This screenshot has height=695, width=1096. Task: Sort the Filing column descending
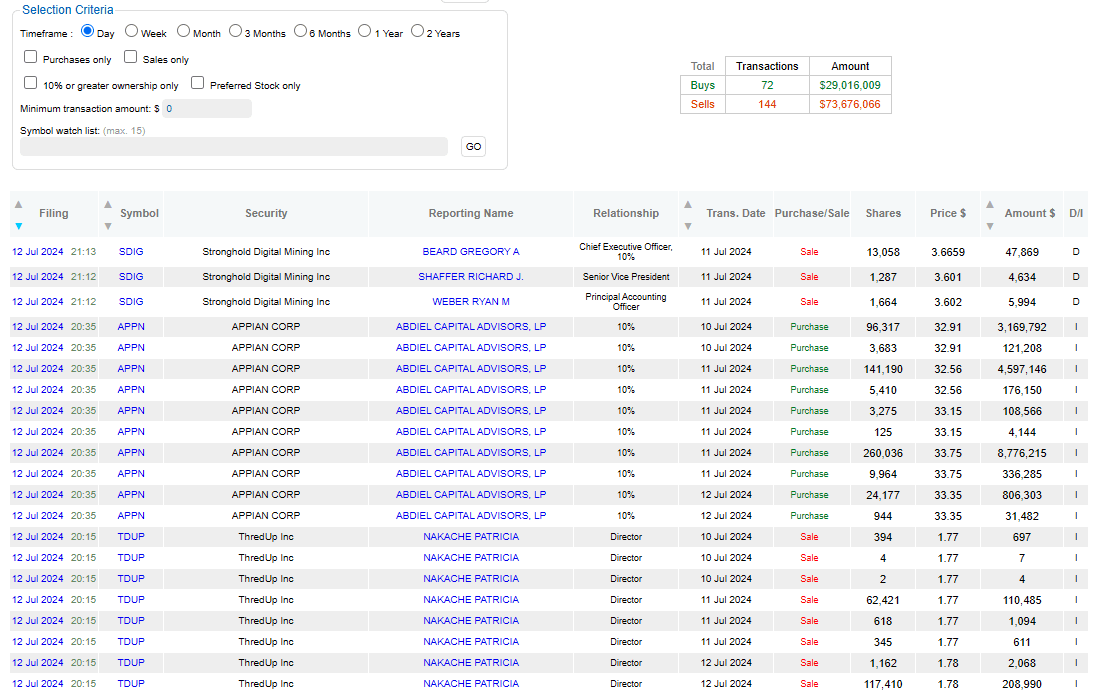17,226
